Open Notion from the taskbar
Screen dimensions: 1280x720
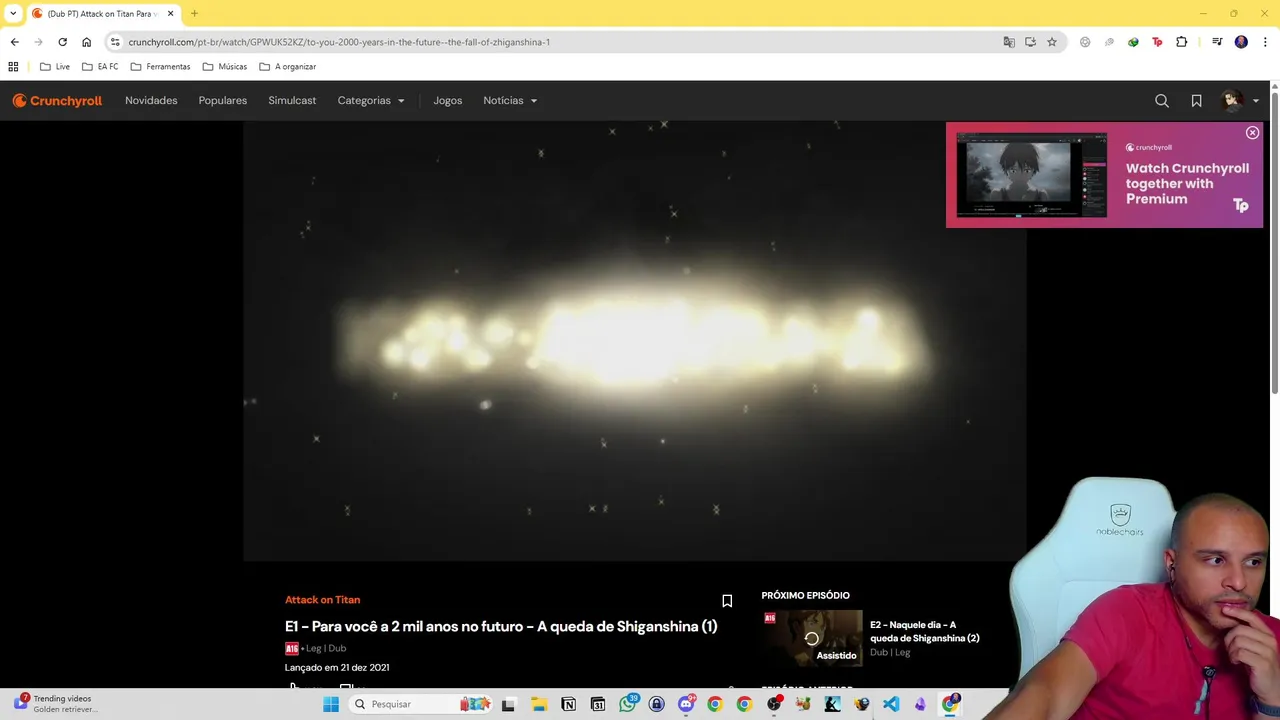568,704
